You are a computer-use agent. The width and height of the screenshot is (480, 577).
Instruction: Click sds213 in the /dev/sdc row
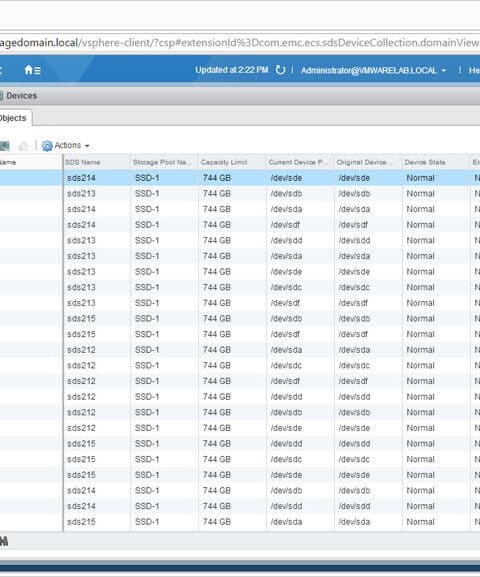(81, 287)
